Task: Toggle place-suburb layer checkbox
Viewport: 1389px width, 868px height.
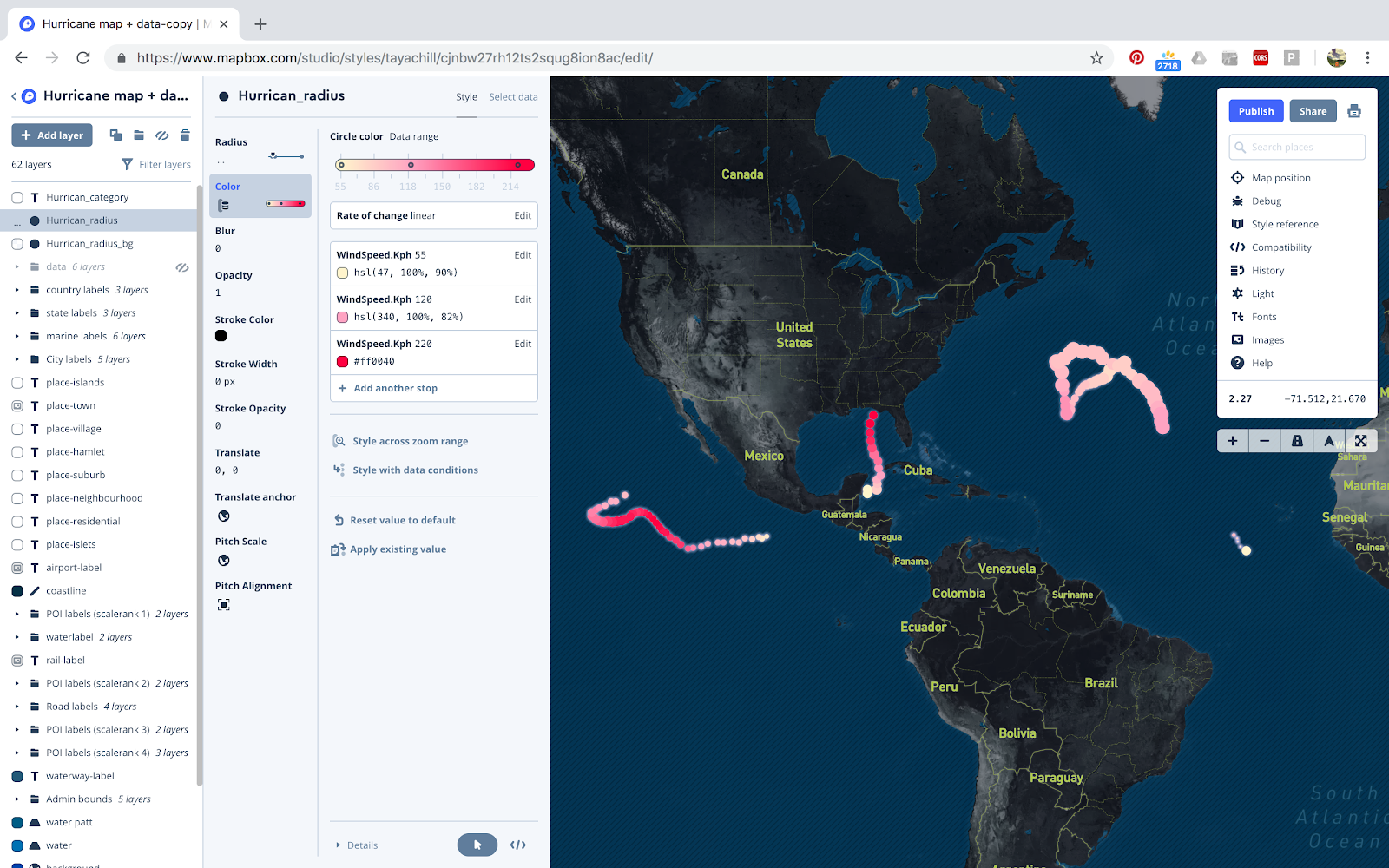Action: point(17,476)
